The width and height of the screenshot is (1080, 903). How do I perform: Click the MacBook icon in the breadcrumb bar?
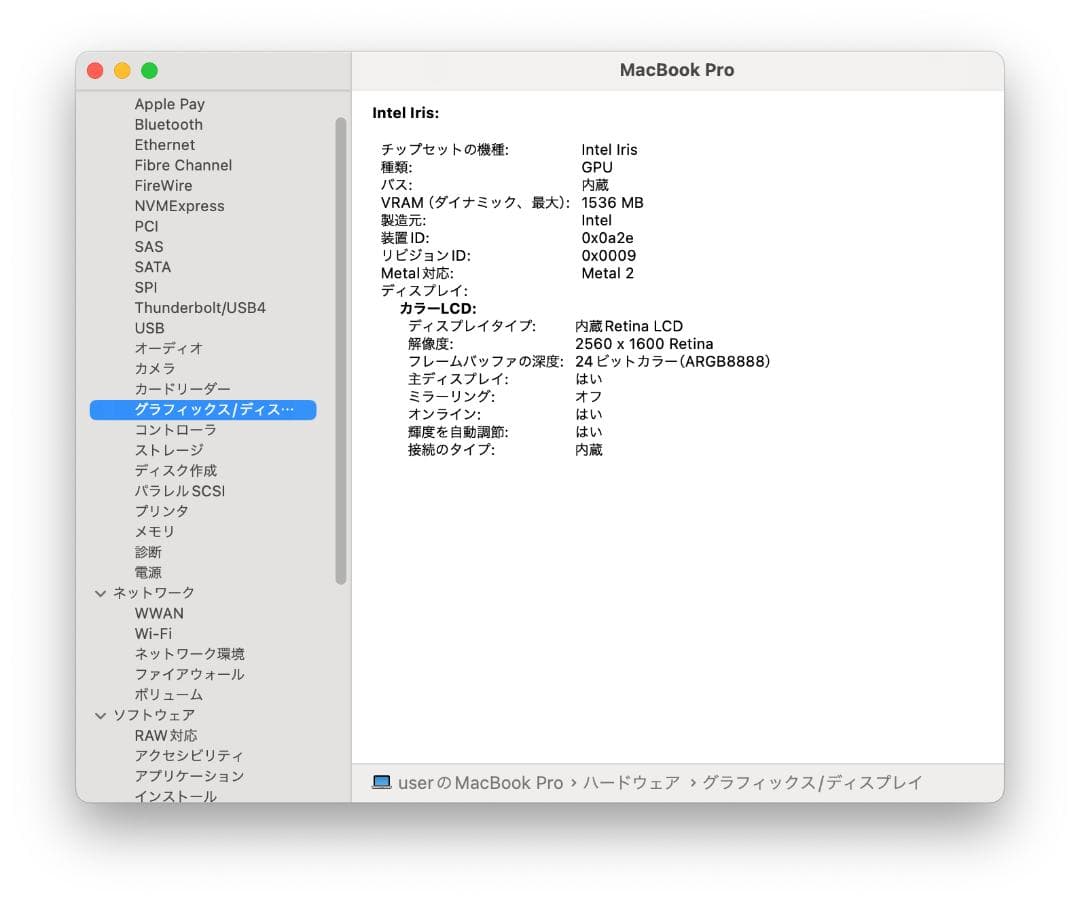(x=382, y=783)
